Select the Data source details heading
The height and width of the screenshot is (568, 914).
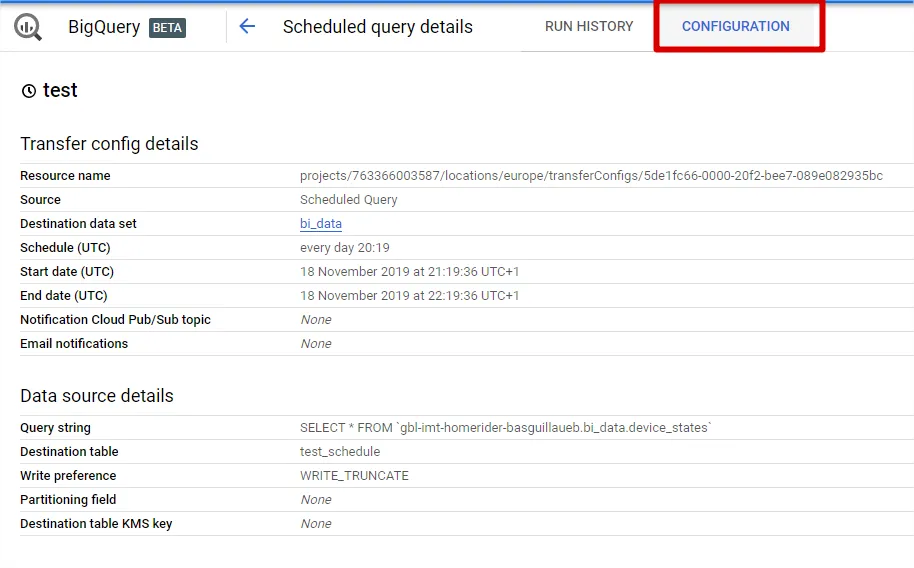coord(97,396)
